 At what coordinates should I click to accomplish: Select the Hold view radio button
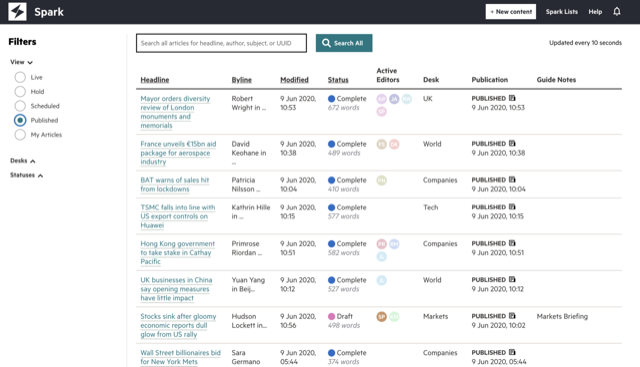(x=20, y=91)
